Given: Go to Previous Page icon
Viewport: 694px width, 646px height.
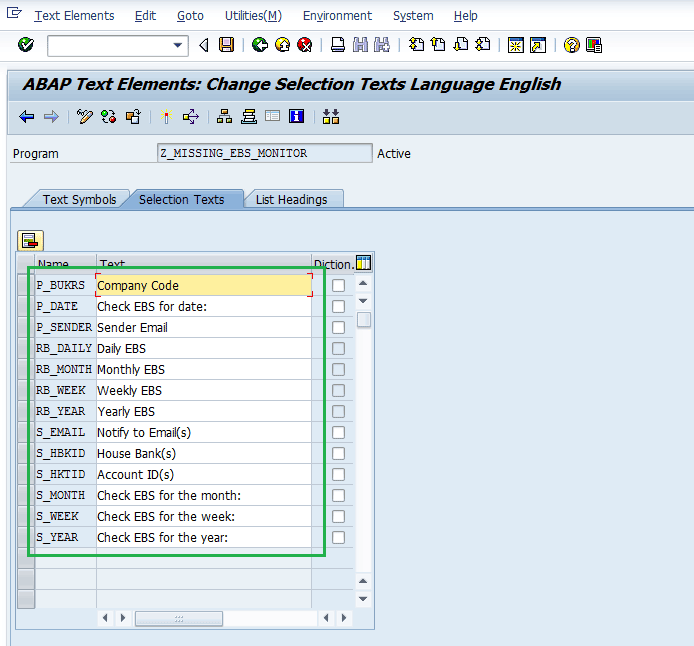Looking at the screenshot, I should (438, 45).
